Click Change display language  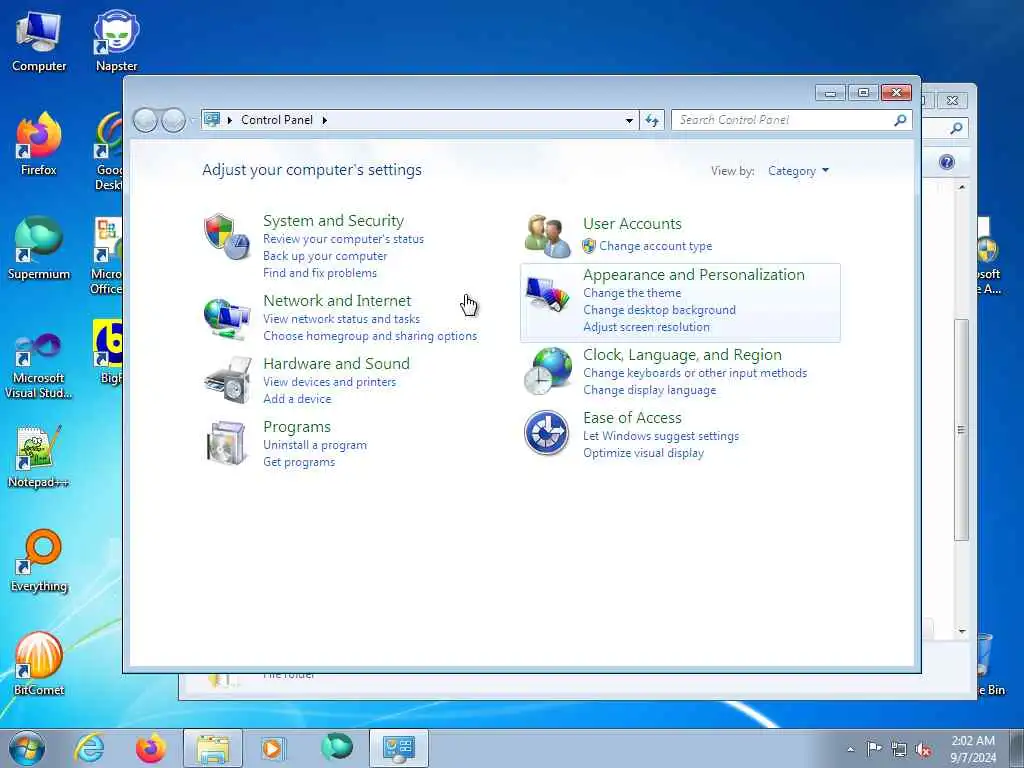tap(650, 390)
